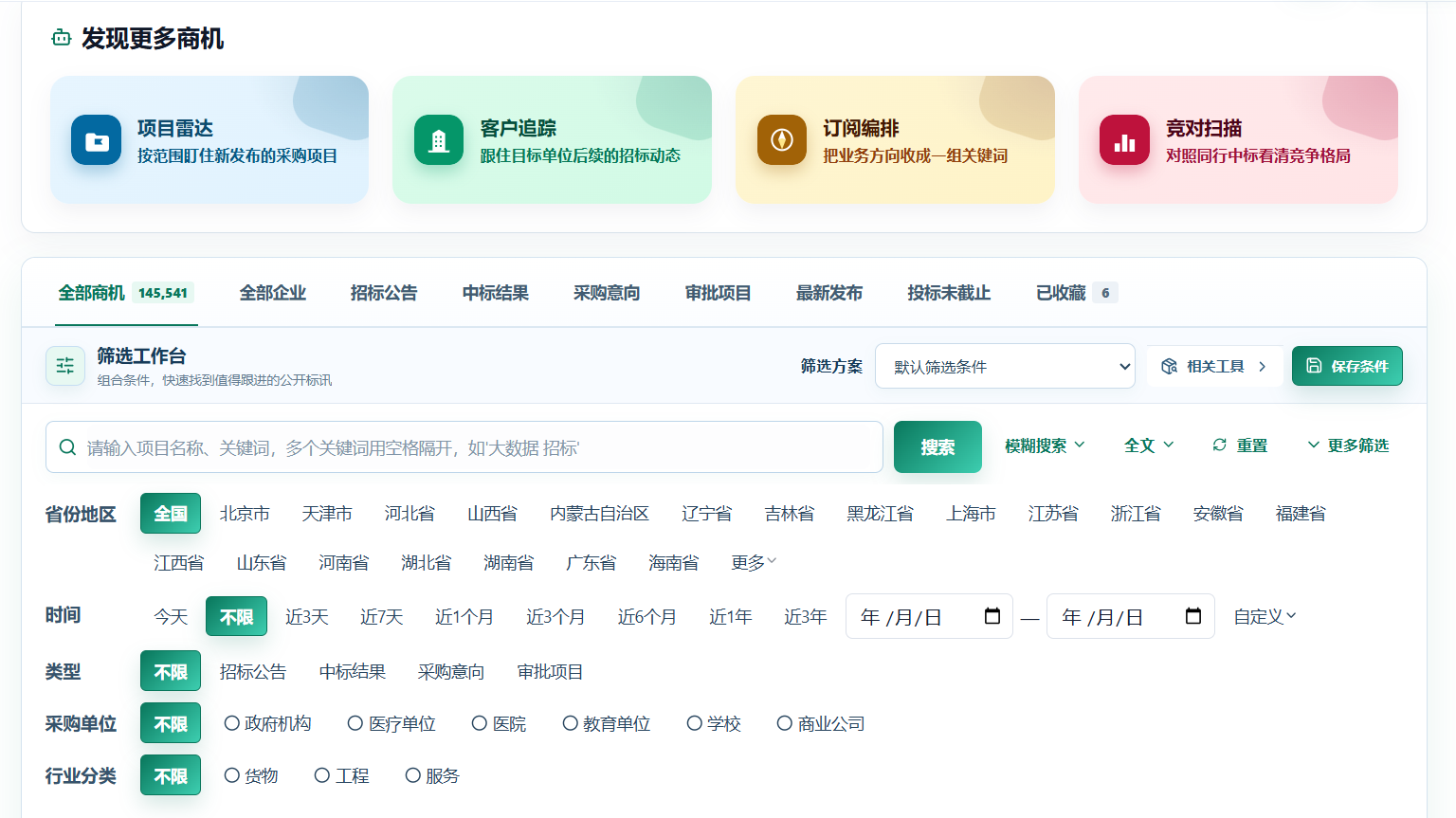Open the end date calendar picker icon
The width and height of the screenshot is (1456, 818).
point(1193,616)
